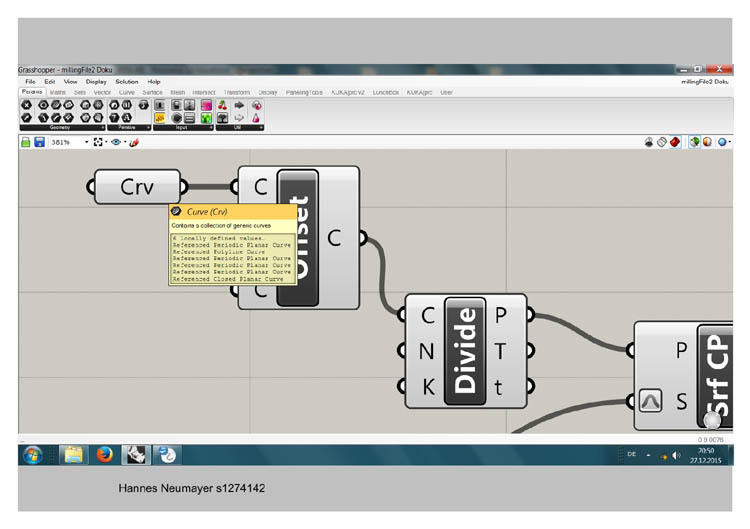The width and height of the screenshot is (750, 529).
Task: Select the solid black arrow icon in Util
Action: pyautogui.click(x=239, y=105)
